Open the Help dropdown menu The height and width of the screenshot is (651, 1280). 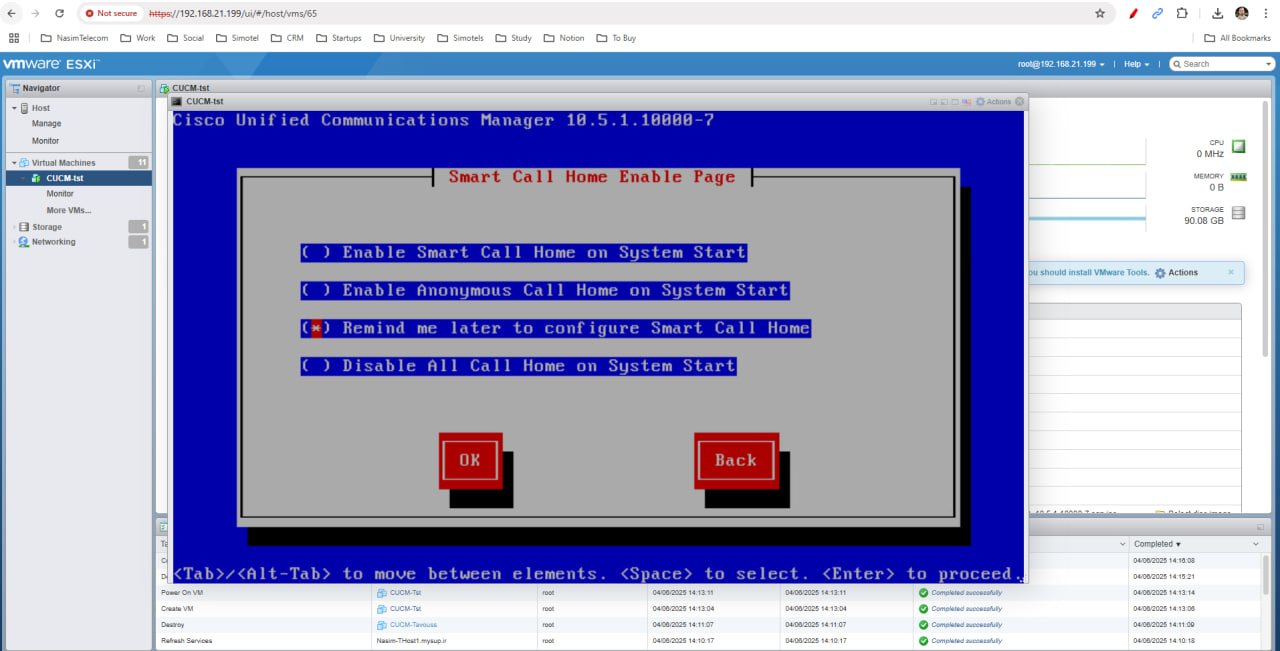[1136, 64]
